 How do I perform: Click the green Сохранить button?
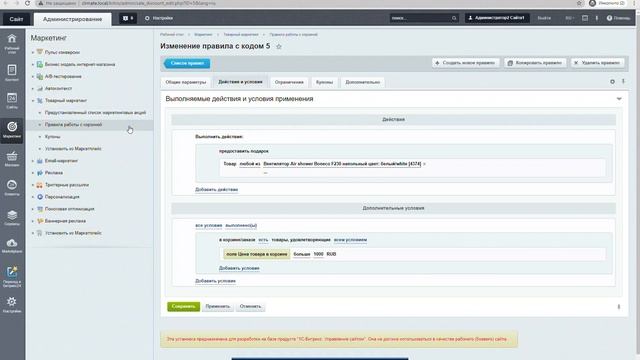click(x=183, y=307)
